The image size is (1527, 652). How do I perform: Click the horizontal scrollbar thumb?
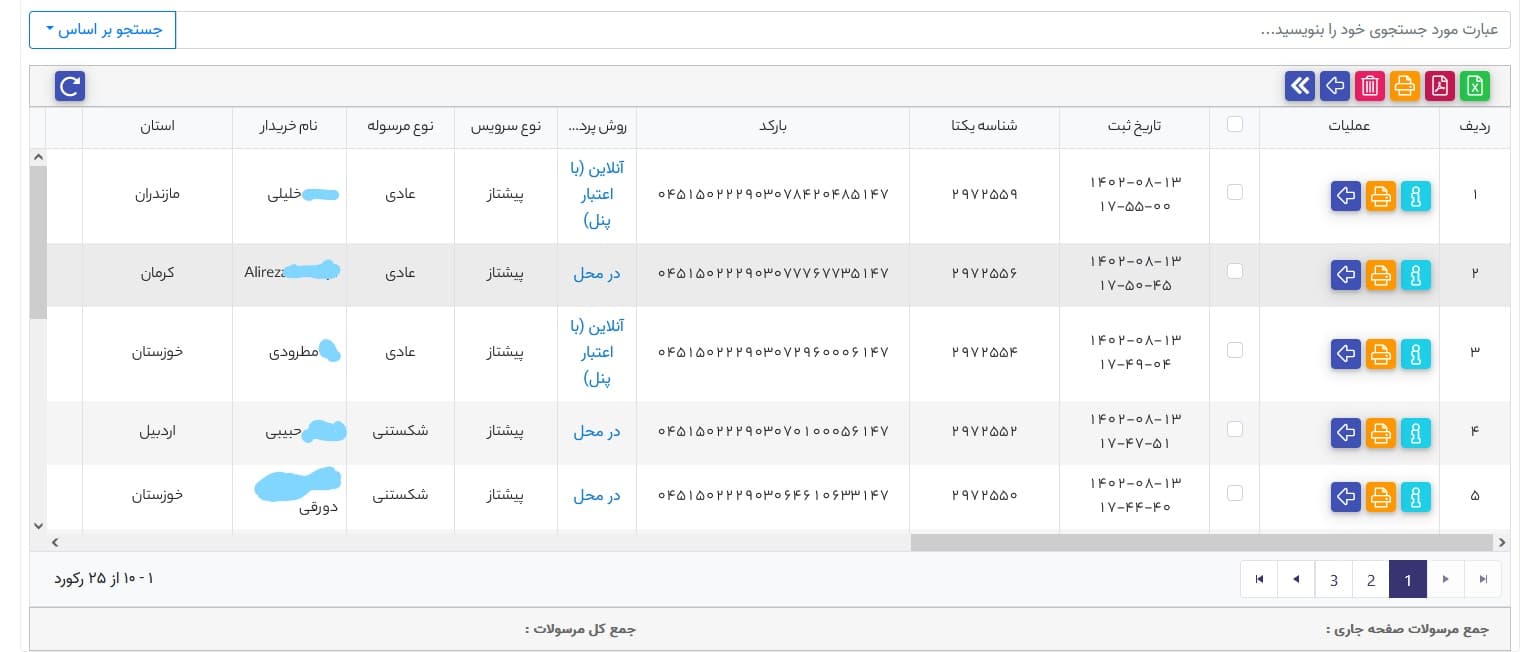[x=1201, y=542]
